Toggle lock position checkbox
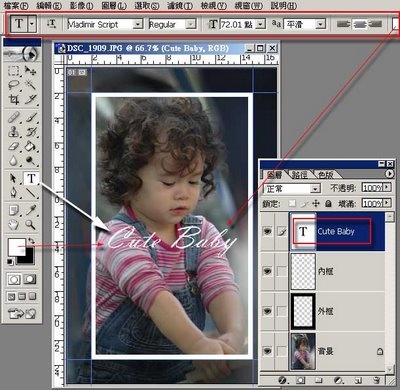The height and width of the screenshot is (390, 400). pos(316,203)
